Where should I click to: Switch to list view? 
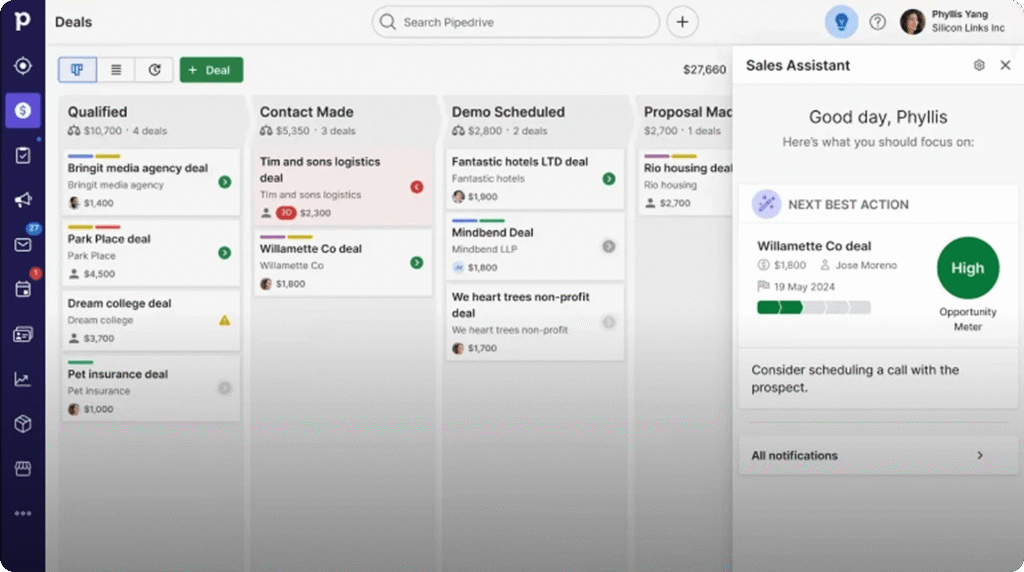[116, 70]
